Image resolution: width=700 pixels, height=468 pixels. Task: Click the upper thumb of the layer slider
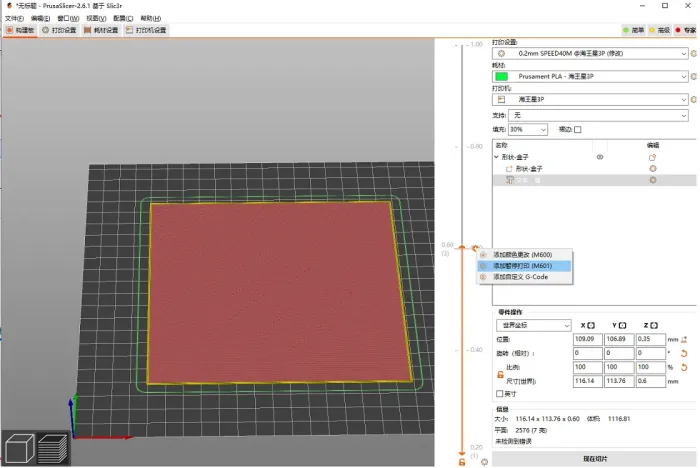coord(462,247)
